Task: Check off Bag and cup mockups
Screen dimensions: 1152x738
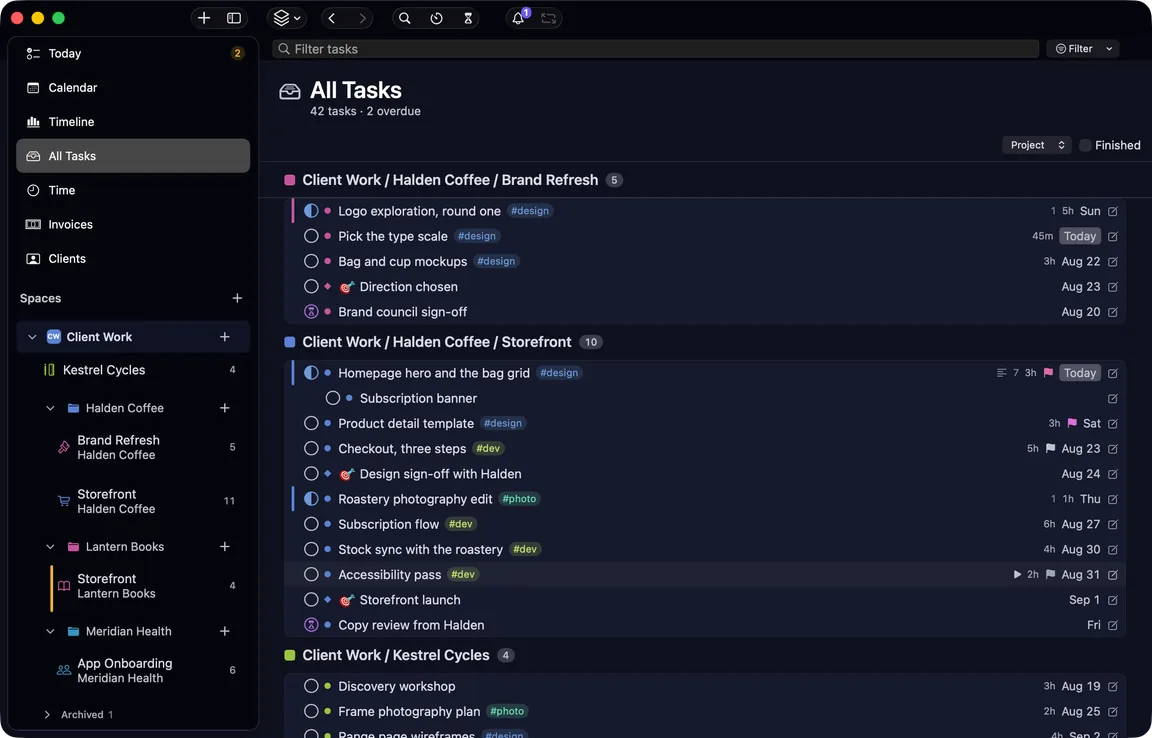Action: [312, 261]
